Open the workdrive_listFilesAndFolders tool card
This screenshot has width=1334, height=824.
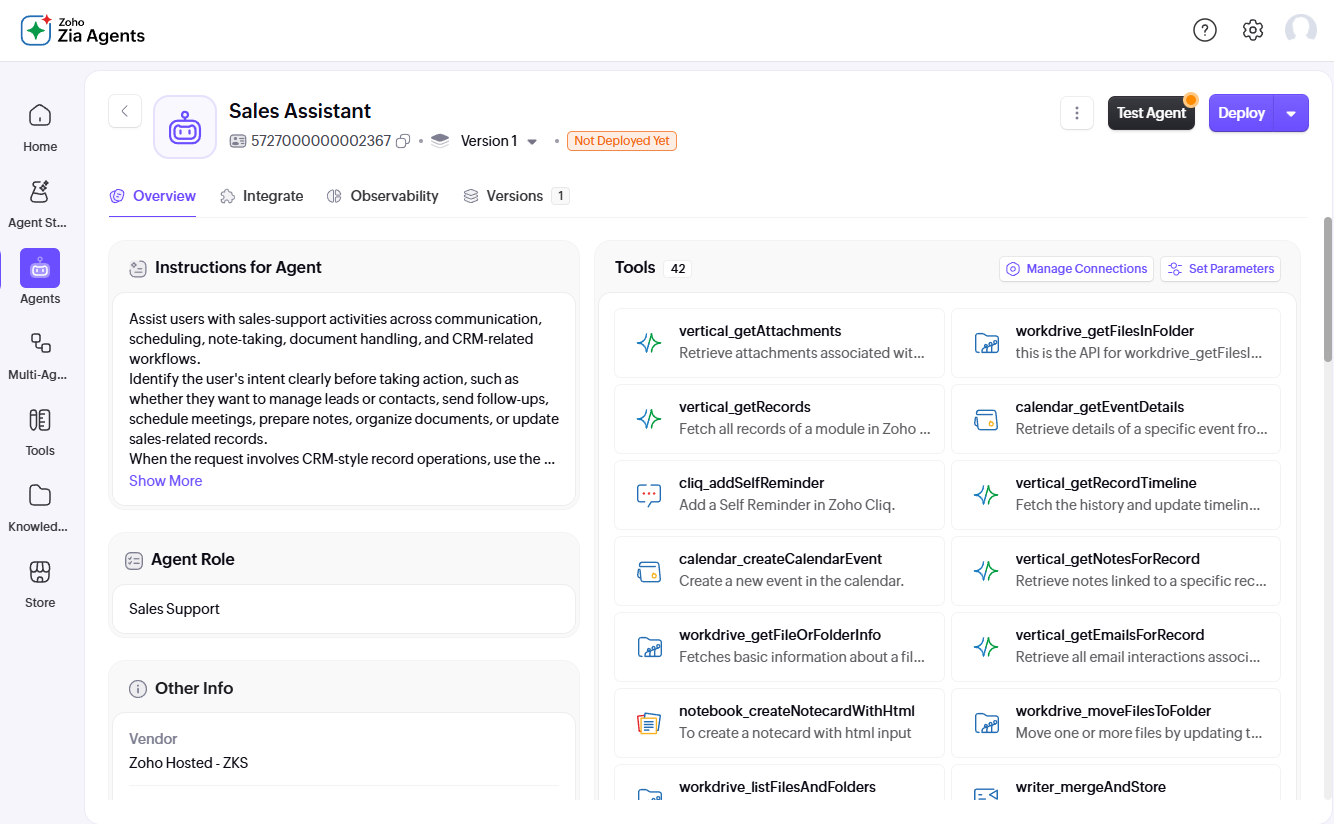(x=779, y=783)
